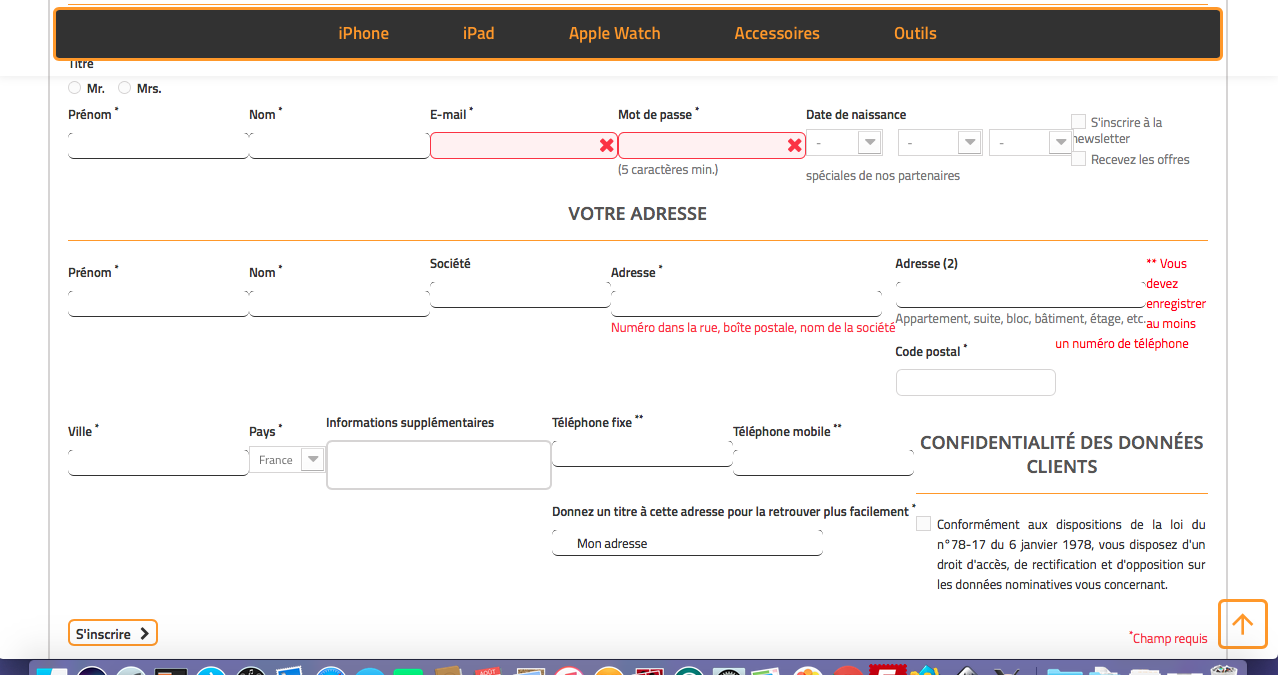The image size is (1278, 675).
Task: Open the iPad menu
Action: (478, 33)
